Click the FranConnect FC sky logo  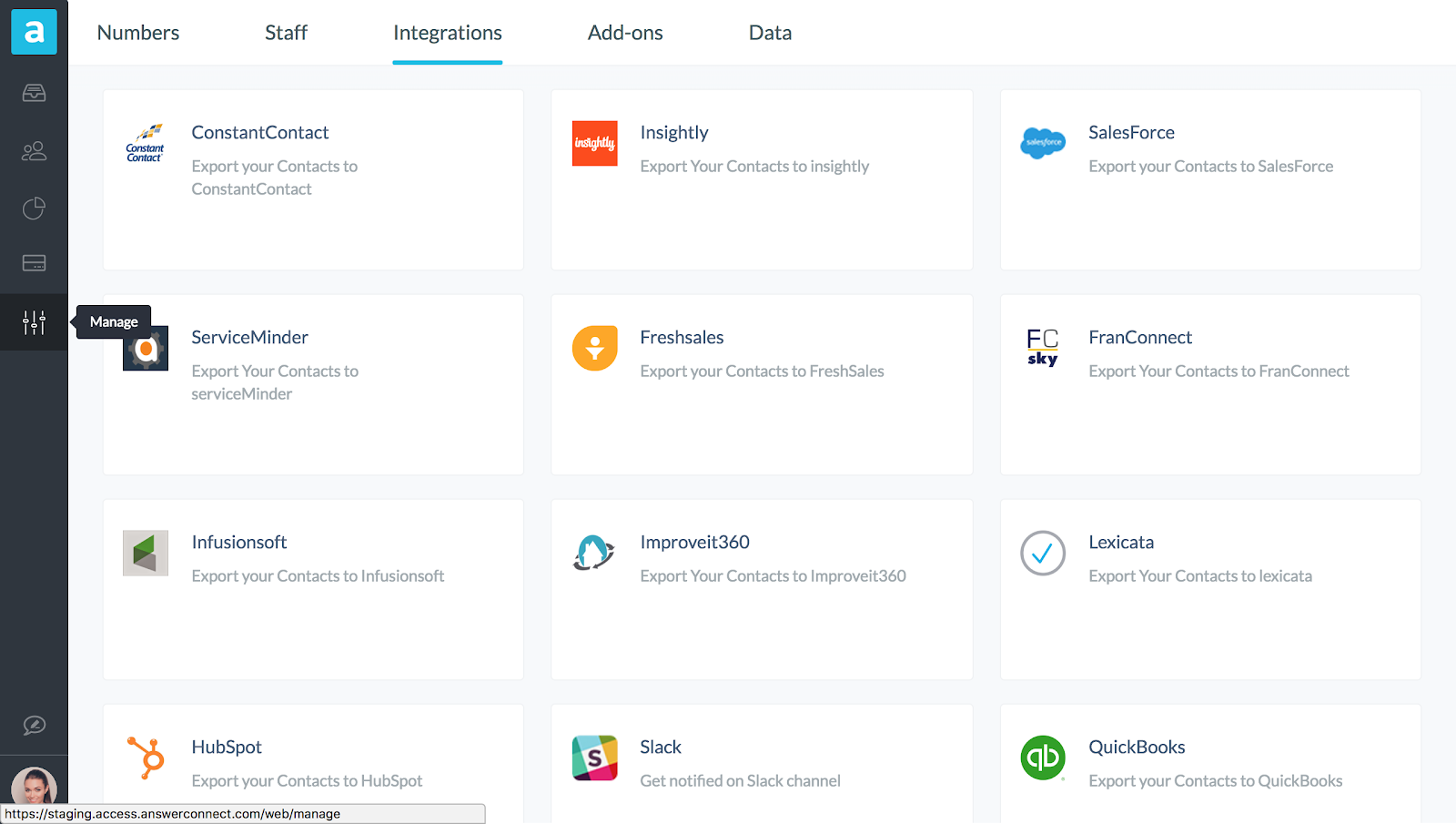(x=1043, y=347)
